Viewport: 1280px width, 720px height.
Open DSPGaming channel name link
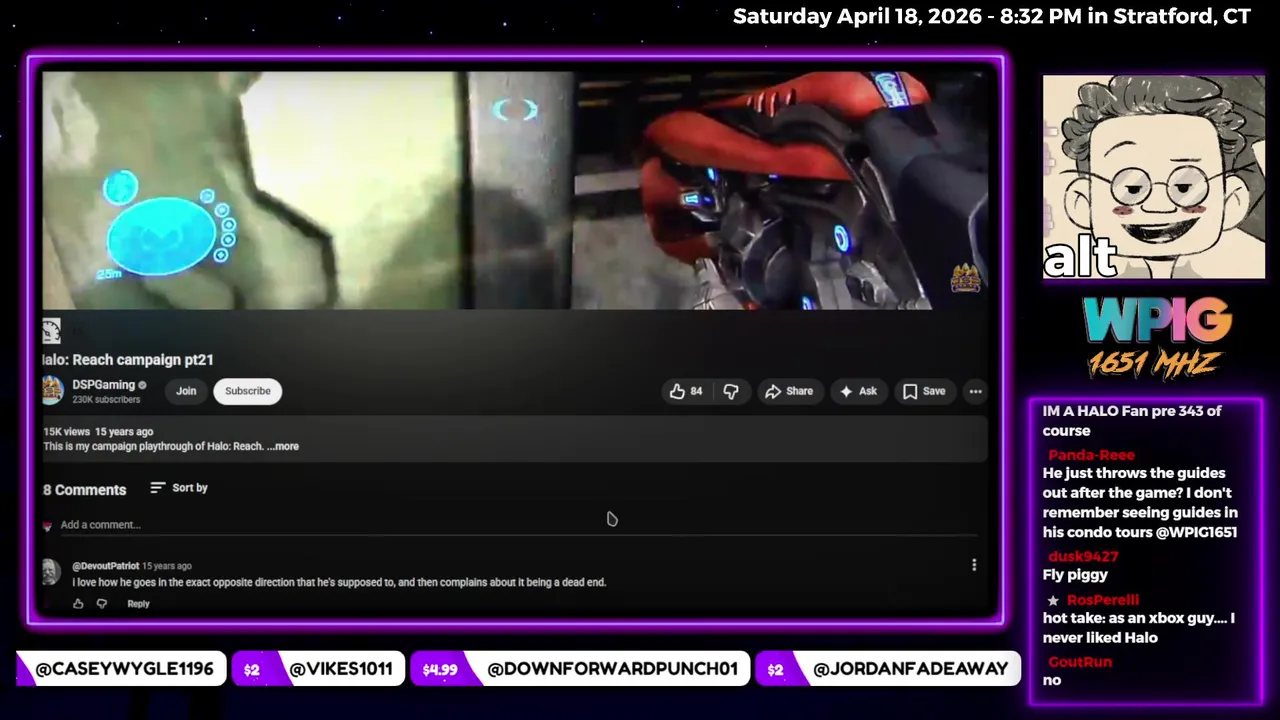click(103, 385)
